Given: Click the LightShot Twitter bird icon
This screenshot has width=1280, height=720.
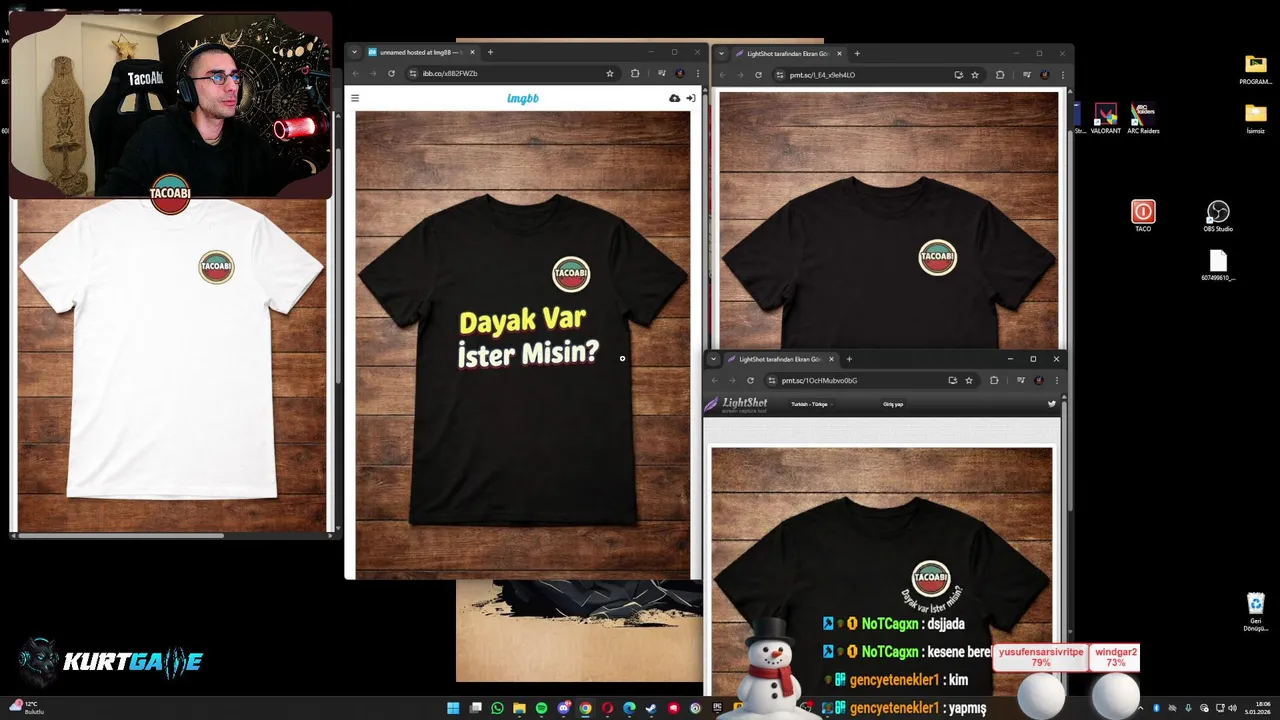Looking at the screenshot, I should (x=1051, y=404).
